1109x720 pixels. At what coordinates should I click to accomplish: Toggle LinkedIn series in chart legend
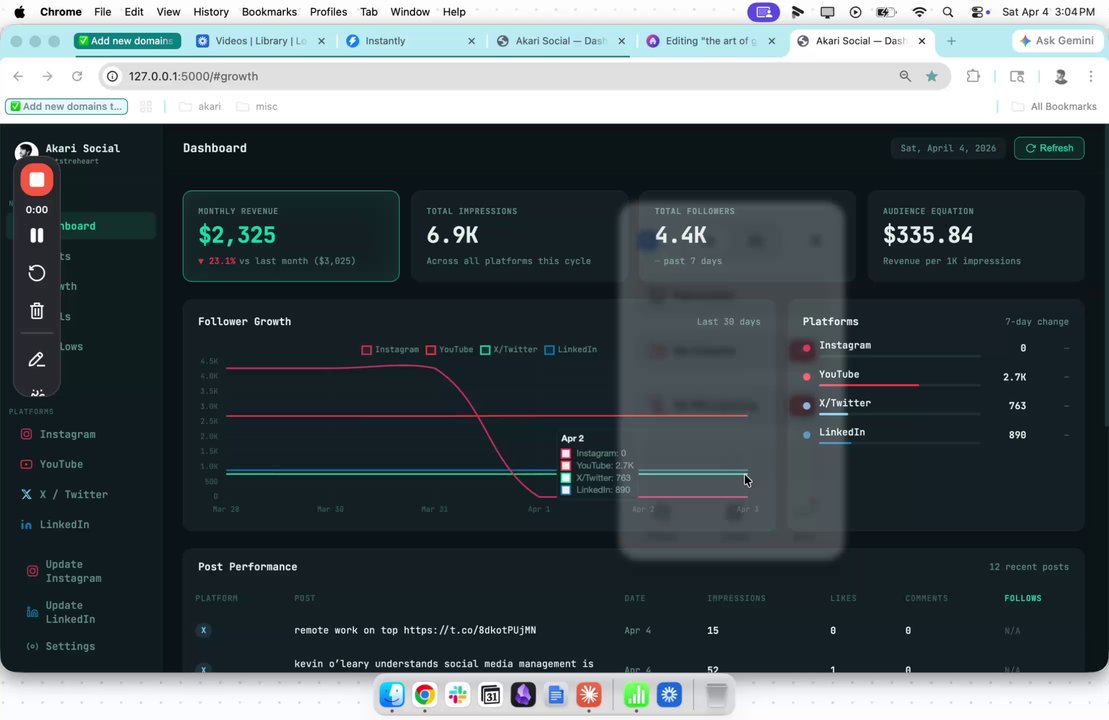(570, 349)
